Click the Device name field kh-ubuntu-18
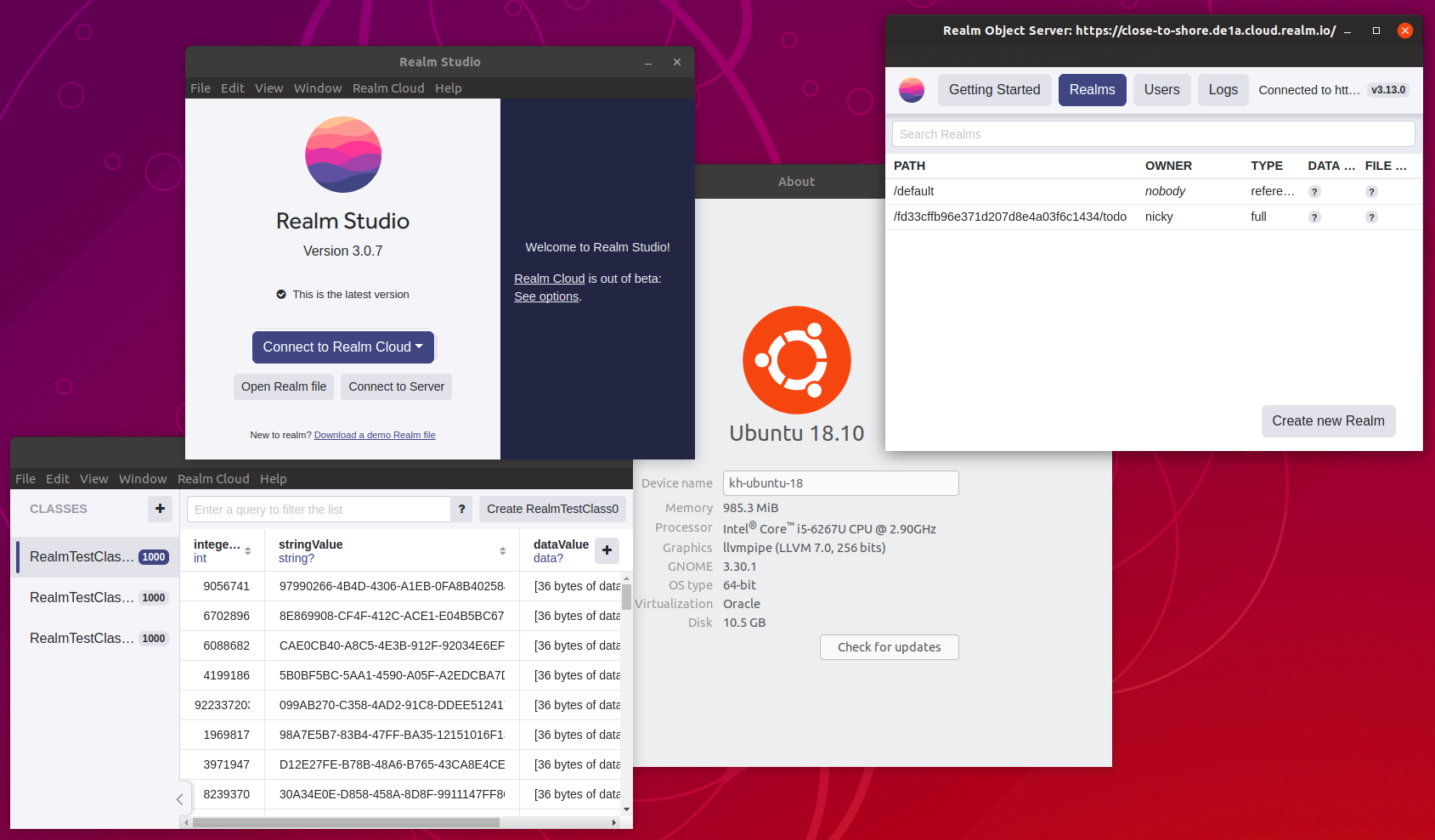 coord(841,483)
